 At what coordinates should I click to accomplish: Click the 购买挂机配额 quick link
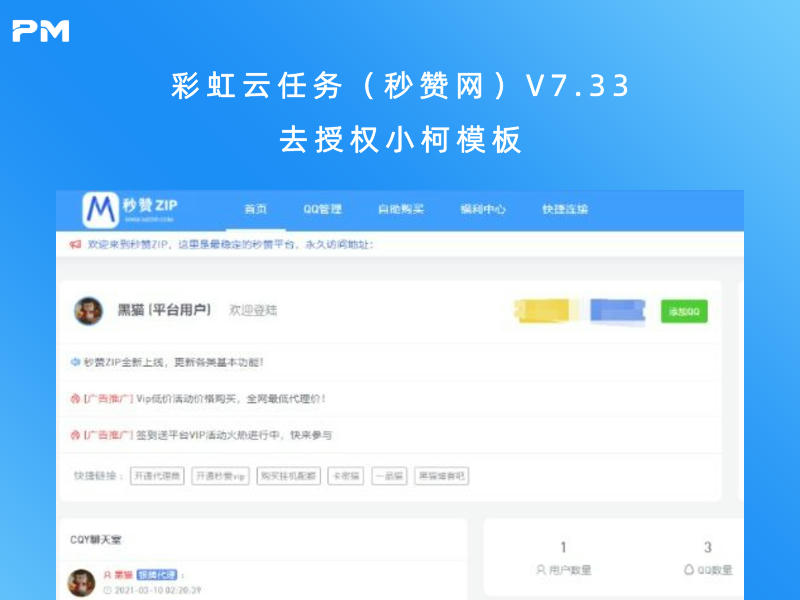tap(287, 476)
